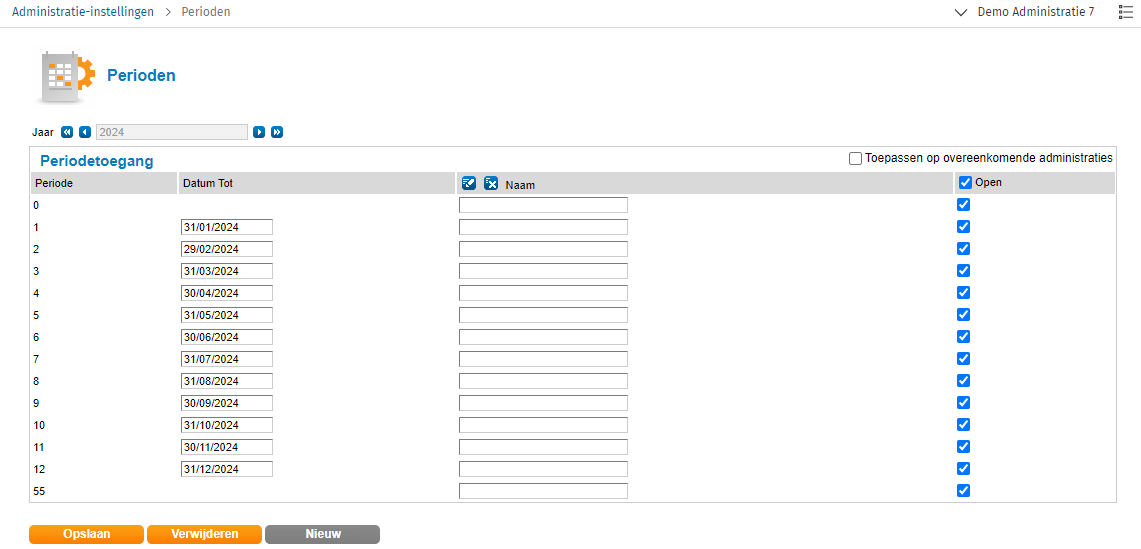Go to the previous year
This screenshot has height=549, width=1141.
click(x=85, y=132)
